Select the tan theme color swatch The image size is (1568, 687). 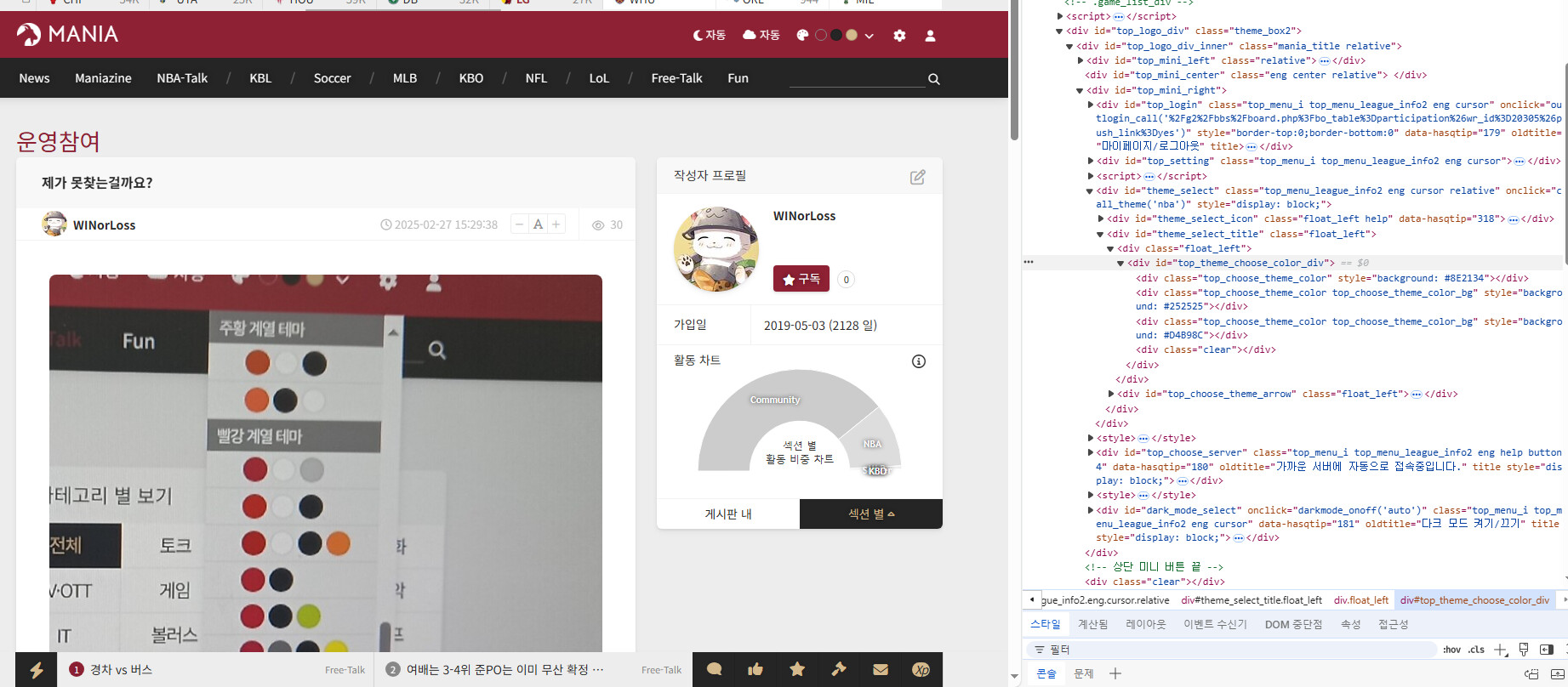coord(852,35)
